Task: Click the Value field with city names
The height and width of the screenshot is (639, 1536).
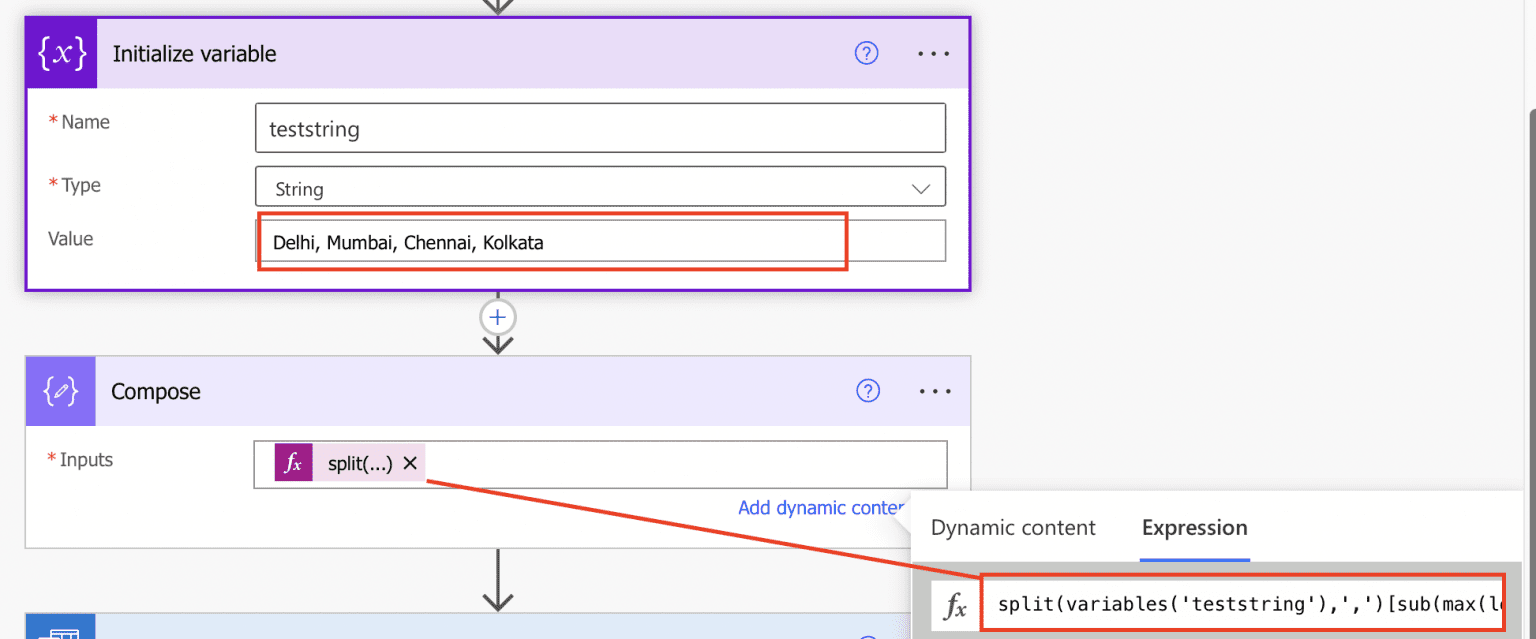Action: coord(551,240)
